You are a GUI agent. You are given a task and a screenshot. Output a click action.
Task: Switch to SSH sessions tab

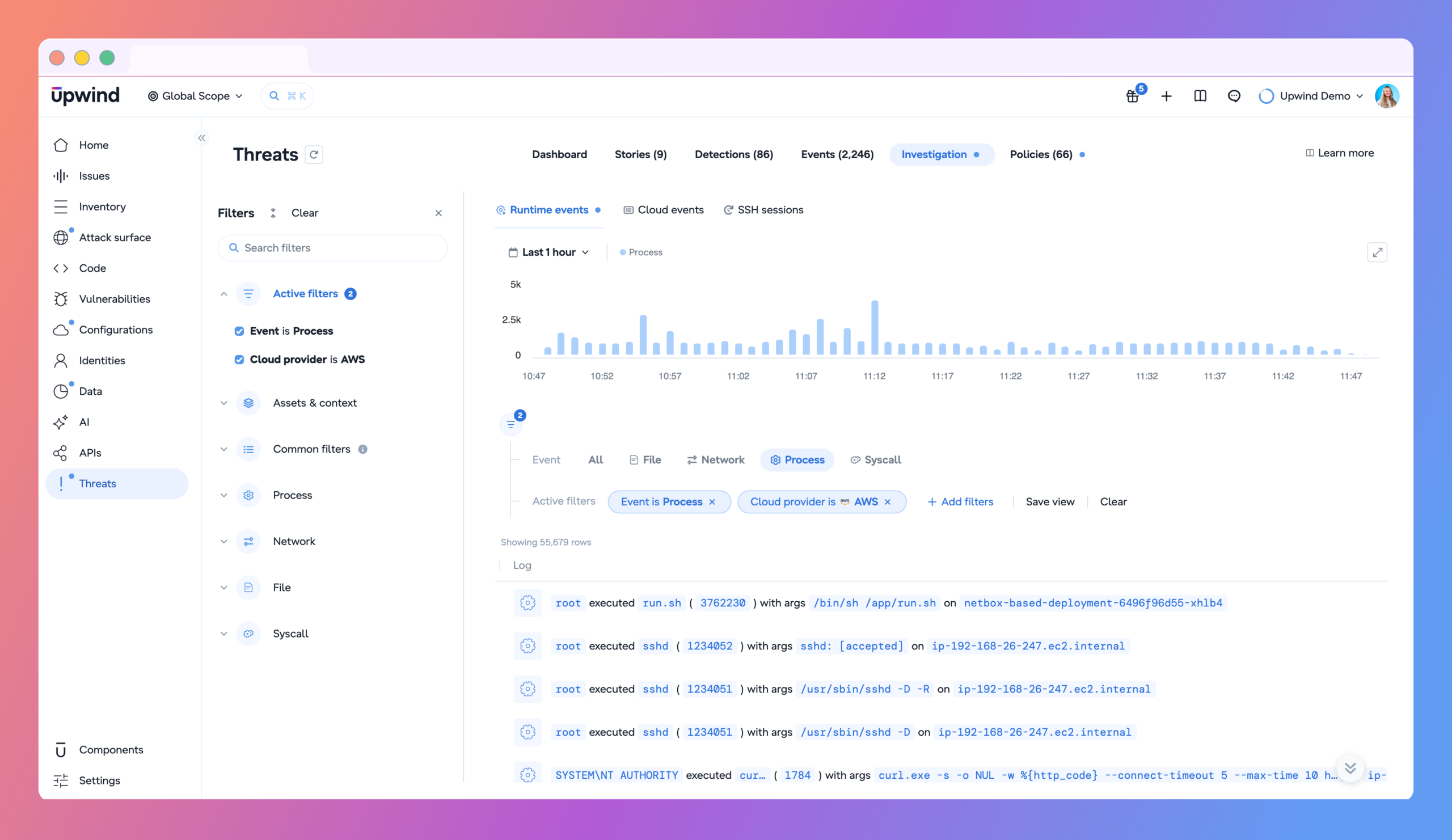click(763, 210)
